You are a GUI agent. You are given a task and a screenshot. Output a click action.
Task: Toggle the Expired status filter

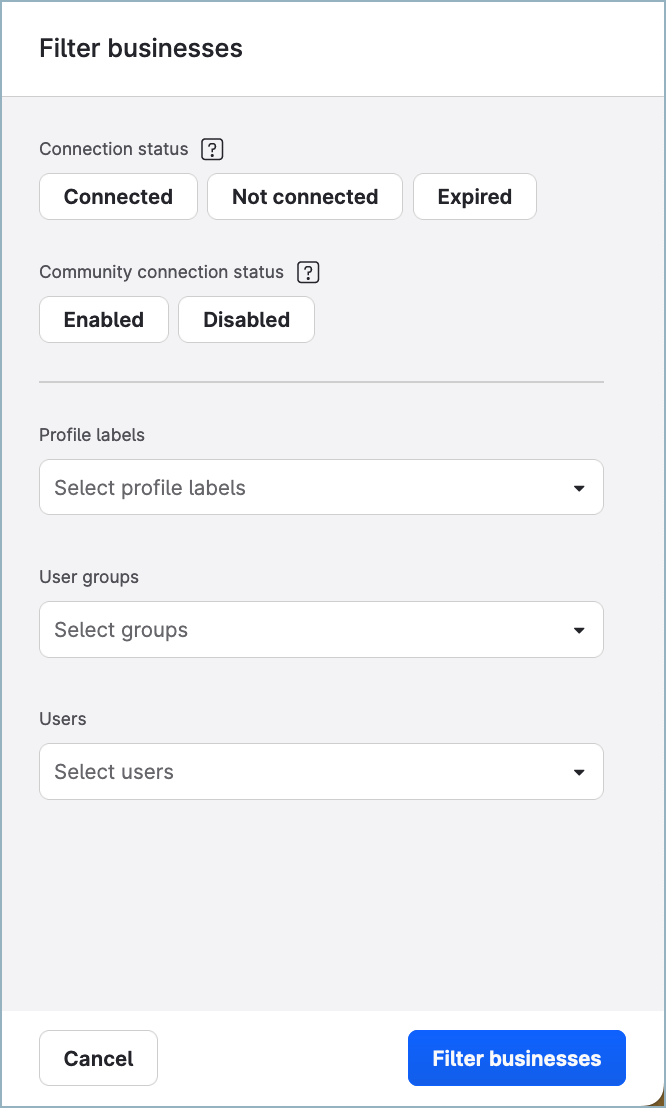pyautogui.click(x=474, y=197)
